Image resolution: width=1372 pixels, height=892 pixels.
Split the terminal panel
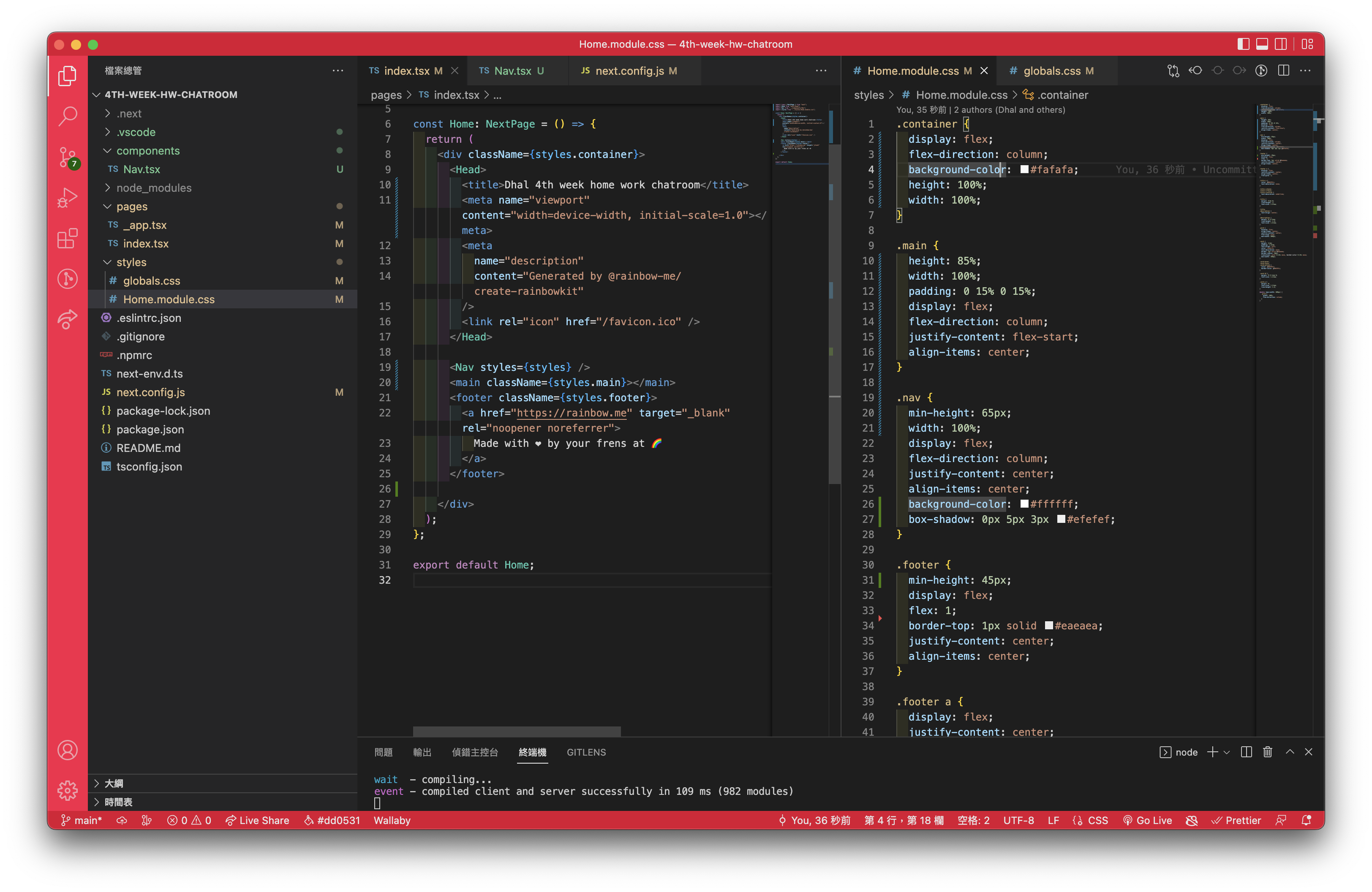[x=1246, y=752]
